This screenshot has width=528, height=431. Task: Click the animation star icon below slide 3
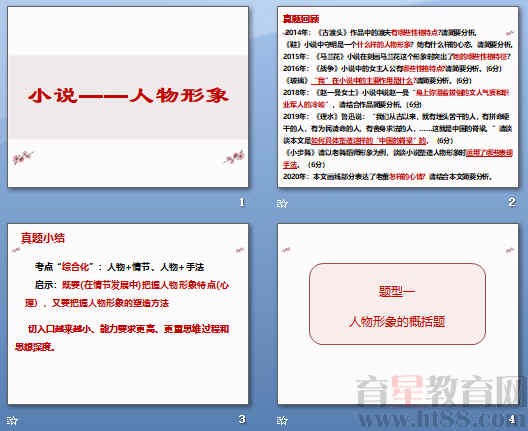[12, 420]
